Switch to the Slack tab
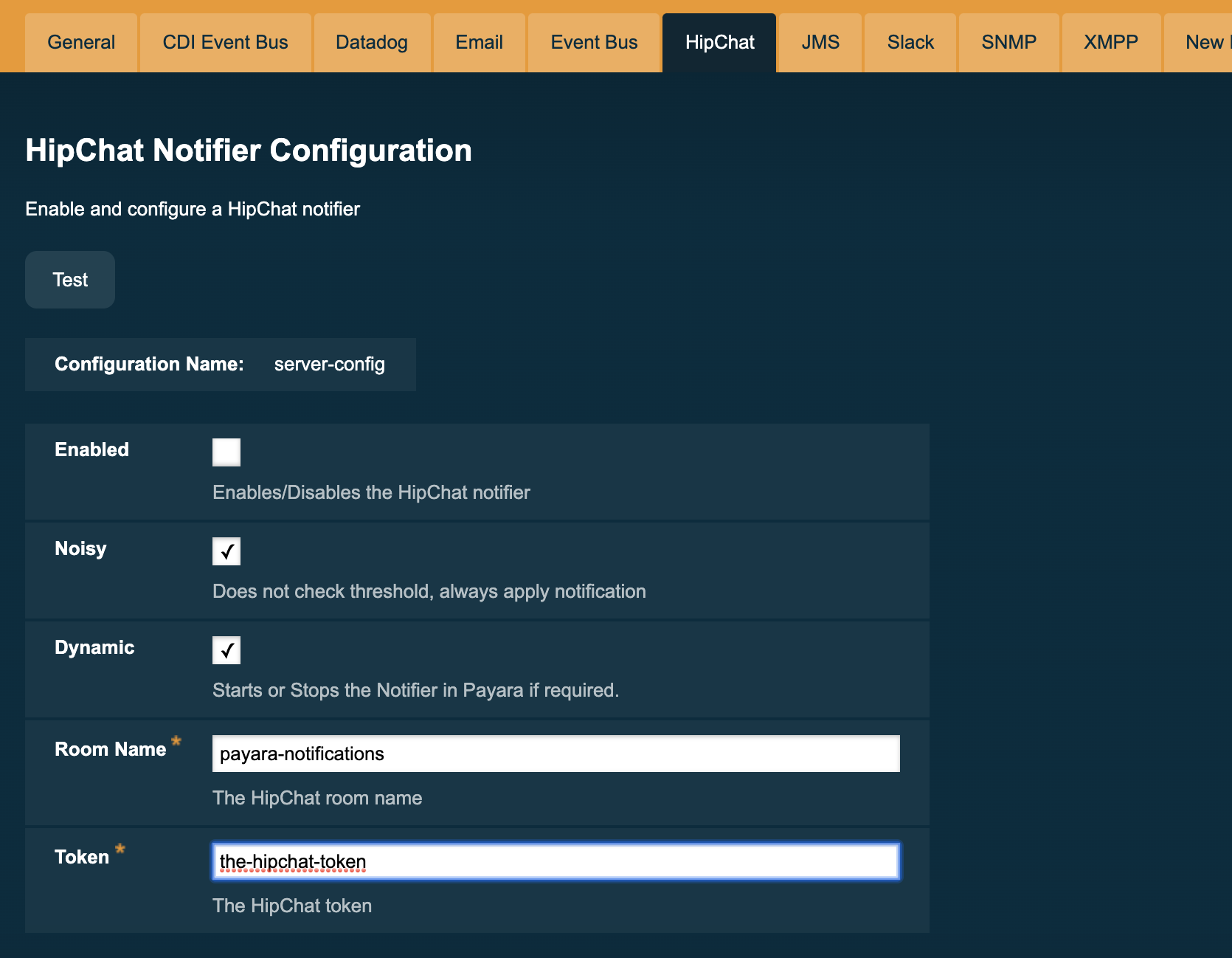The height and width of the screenshot is (958, 1232). tap(910, 43)
